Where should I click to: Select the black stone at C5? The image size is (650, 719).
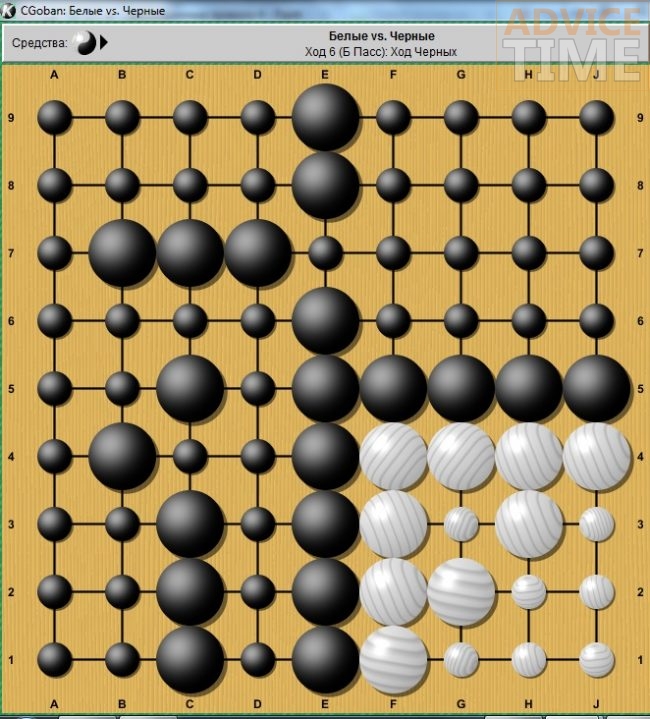190,389
